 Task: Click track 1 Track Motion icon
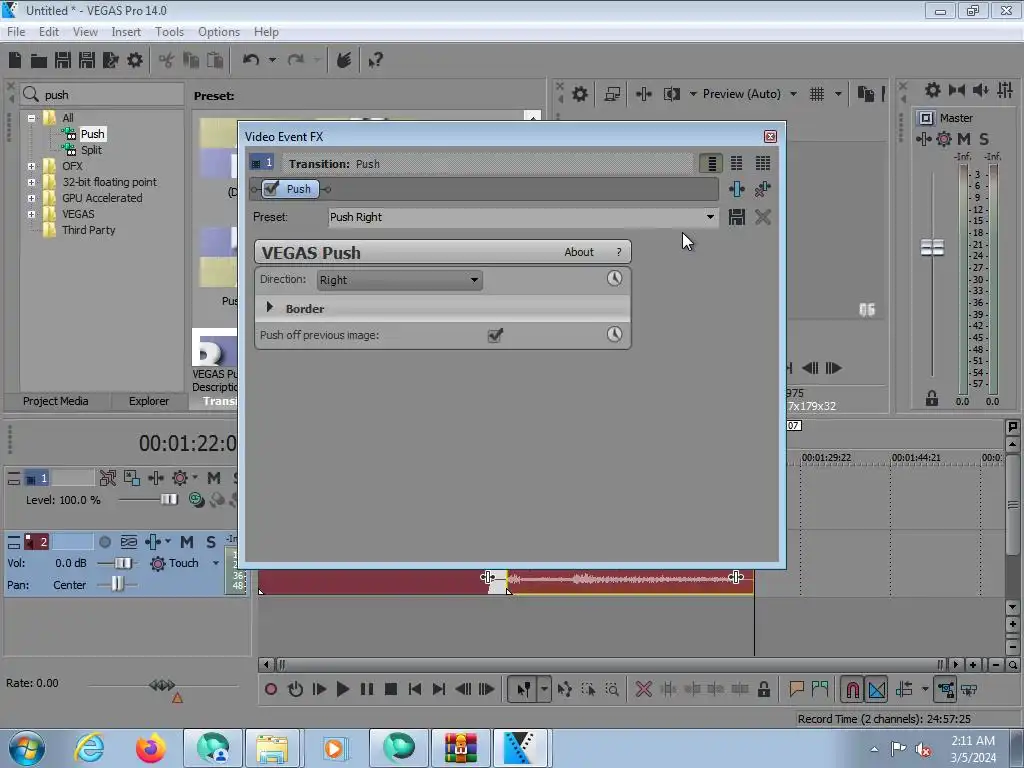(x=131, y=478)
